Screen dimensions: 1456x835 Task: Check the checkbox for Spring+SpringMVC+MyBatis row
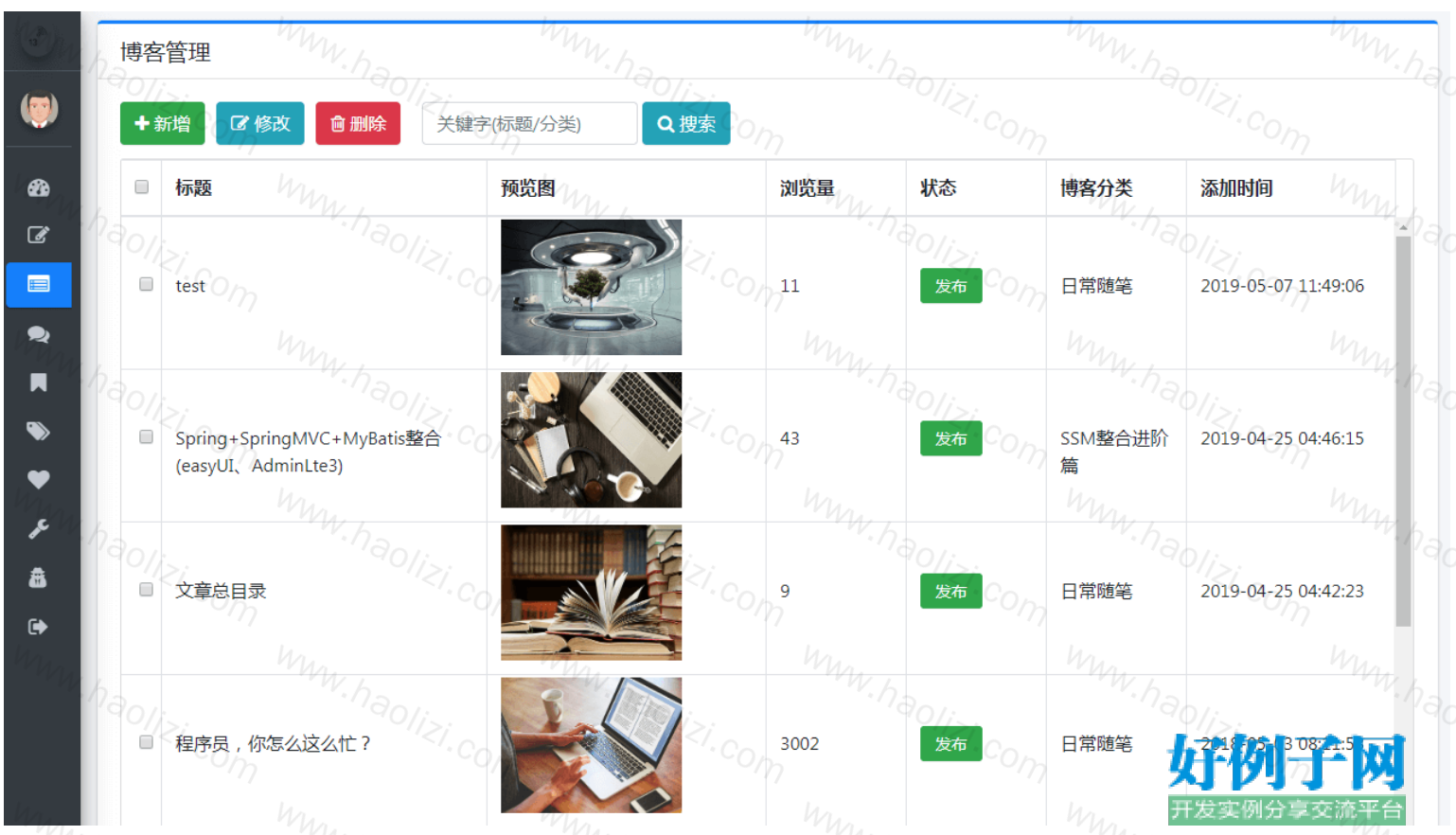[x=146, y=436]
